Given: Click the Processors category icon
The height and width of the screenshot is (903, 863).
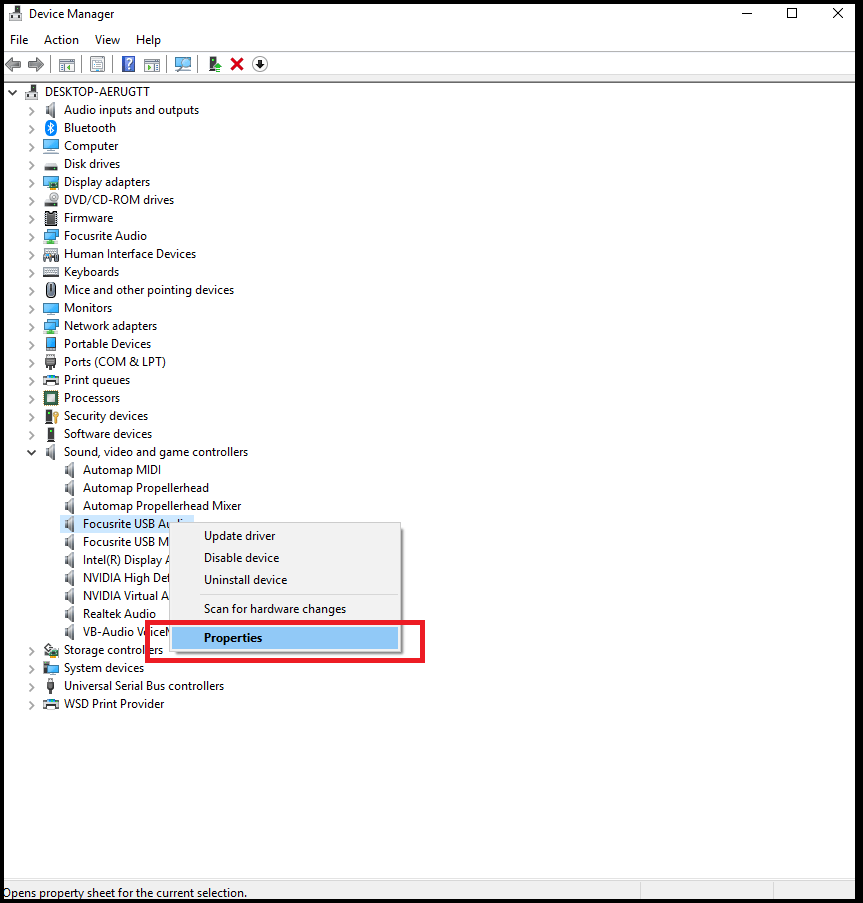Looking at the screenshot, I should tap(51, 398).
